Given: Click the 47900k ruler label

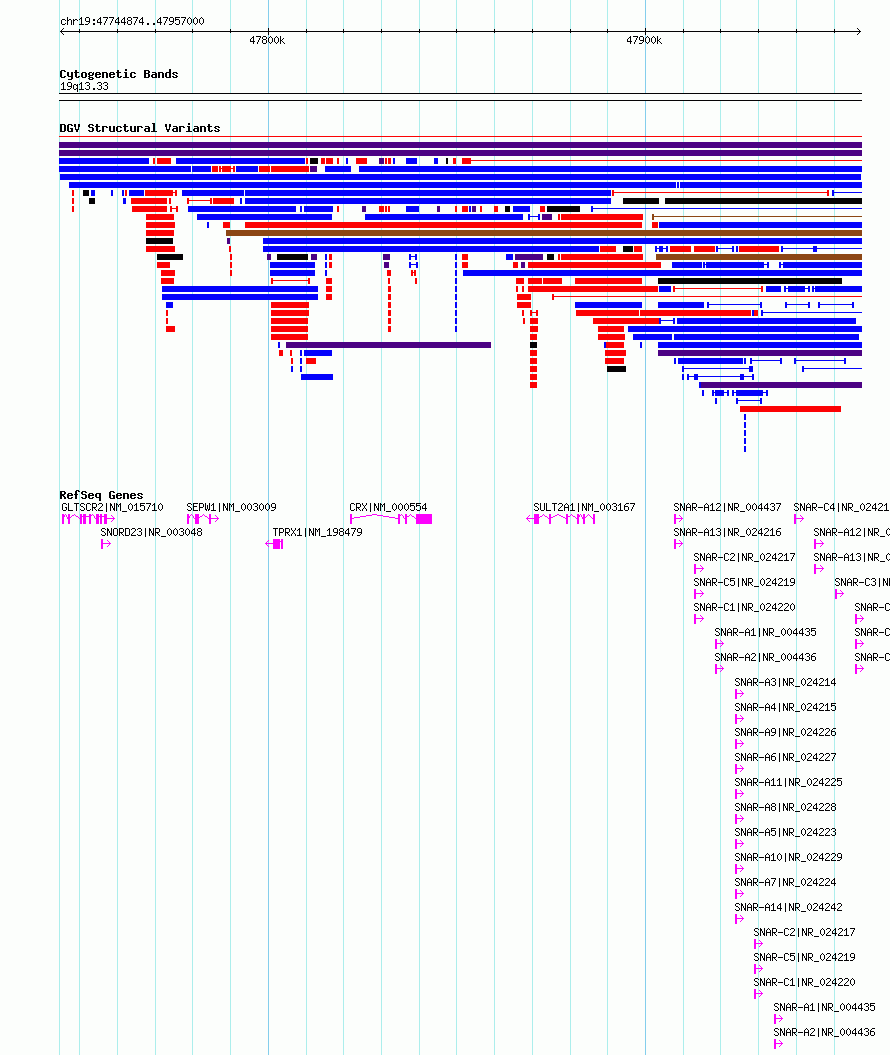Looking at the screenshot, I should click(644, 40).
